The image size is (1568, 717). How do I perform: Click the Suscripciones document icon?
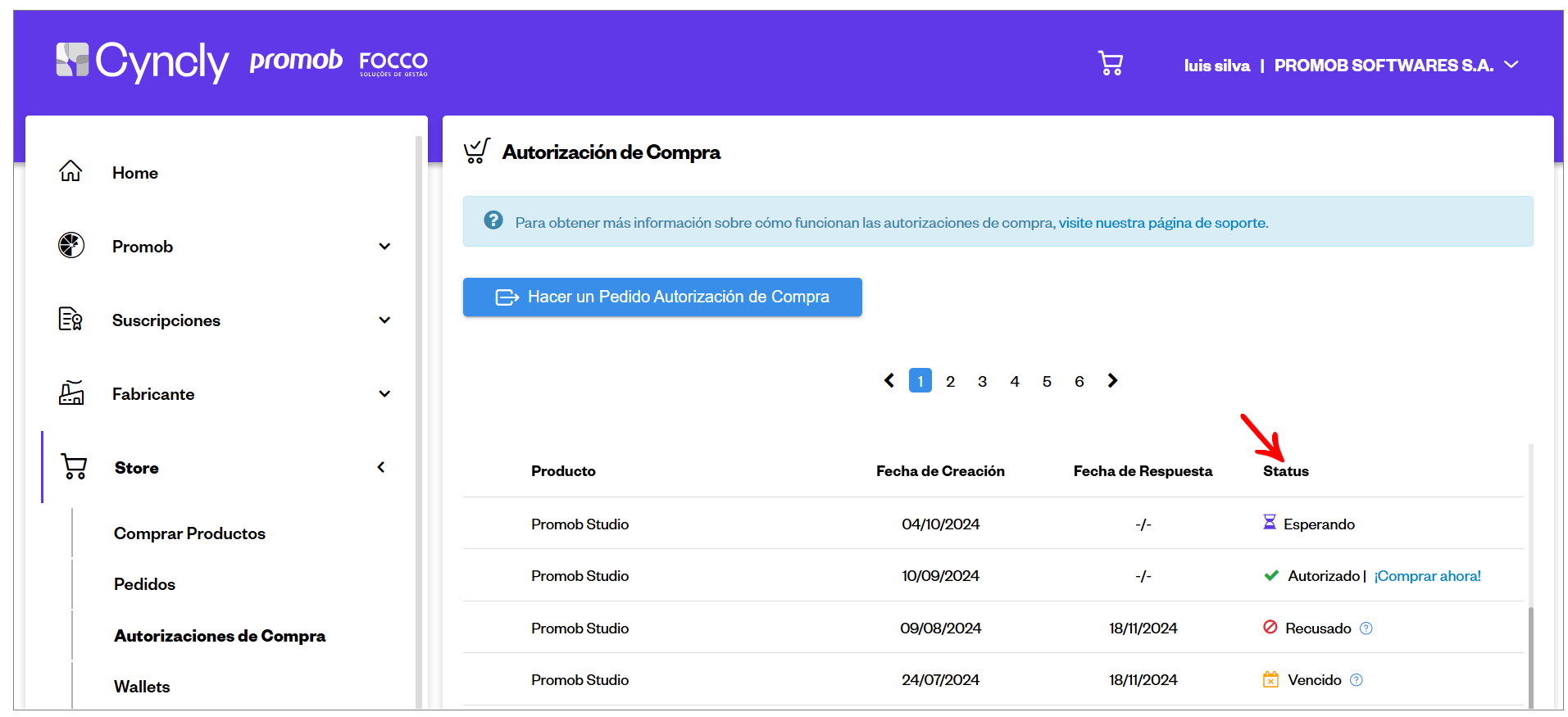pos(70,319)
